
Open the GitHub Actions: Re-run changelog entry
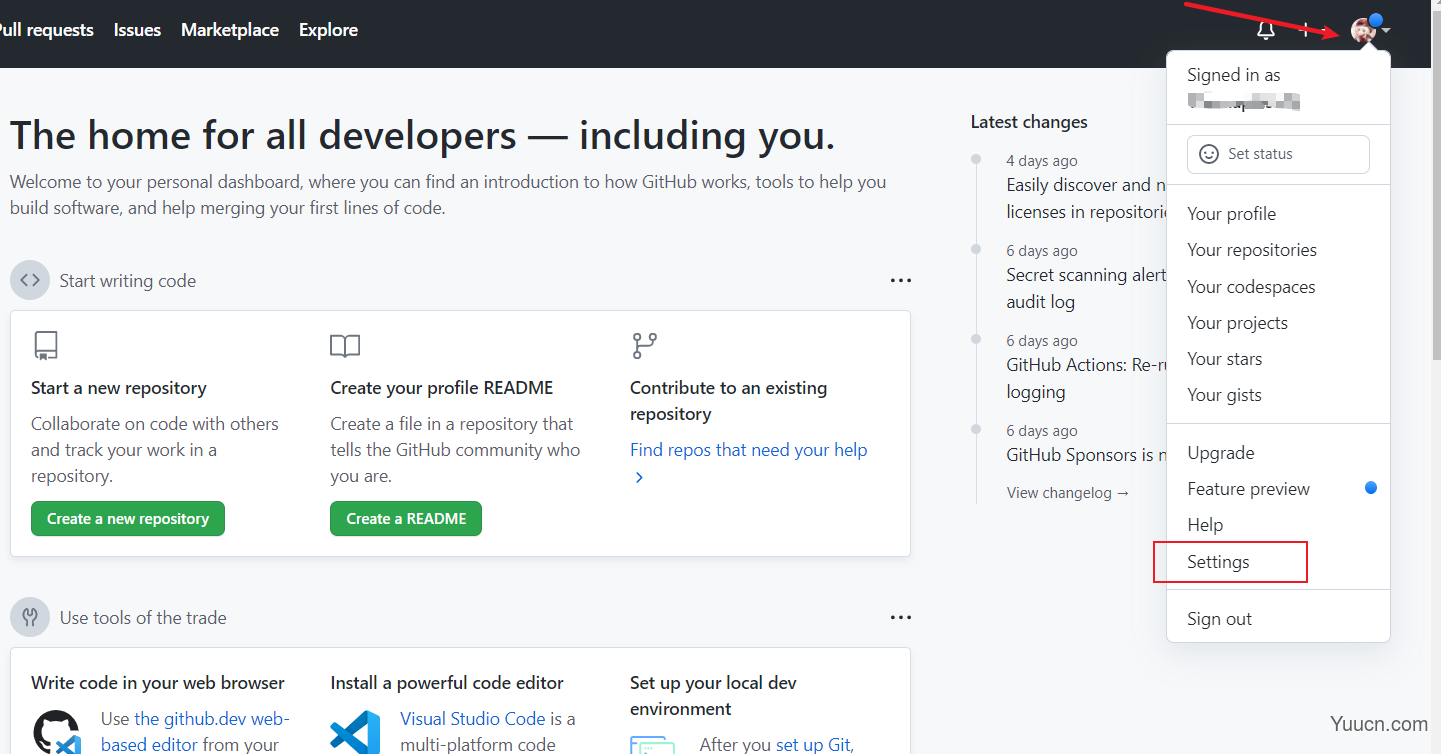(1086, 378)
